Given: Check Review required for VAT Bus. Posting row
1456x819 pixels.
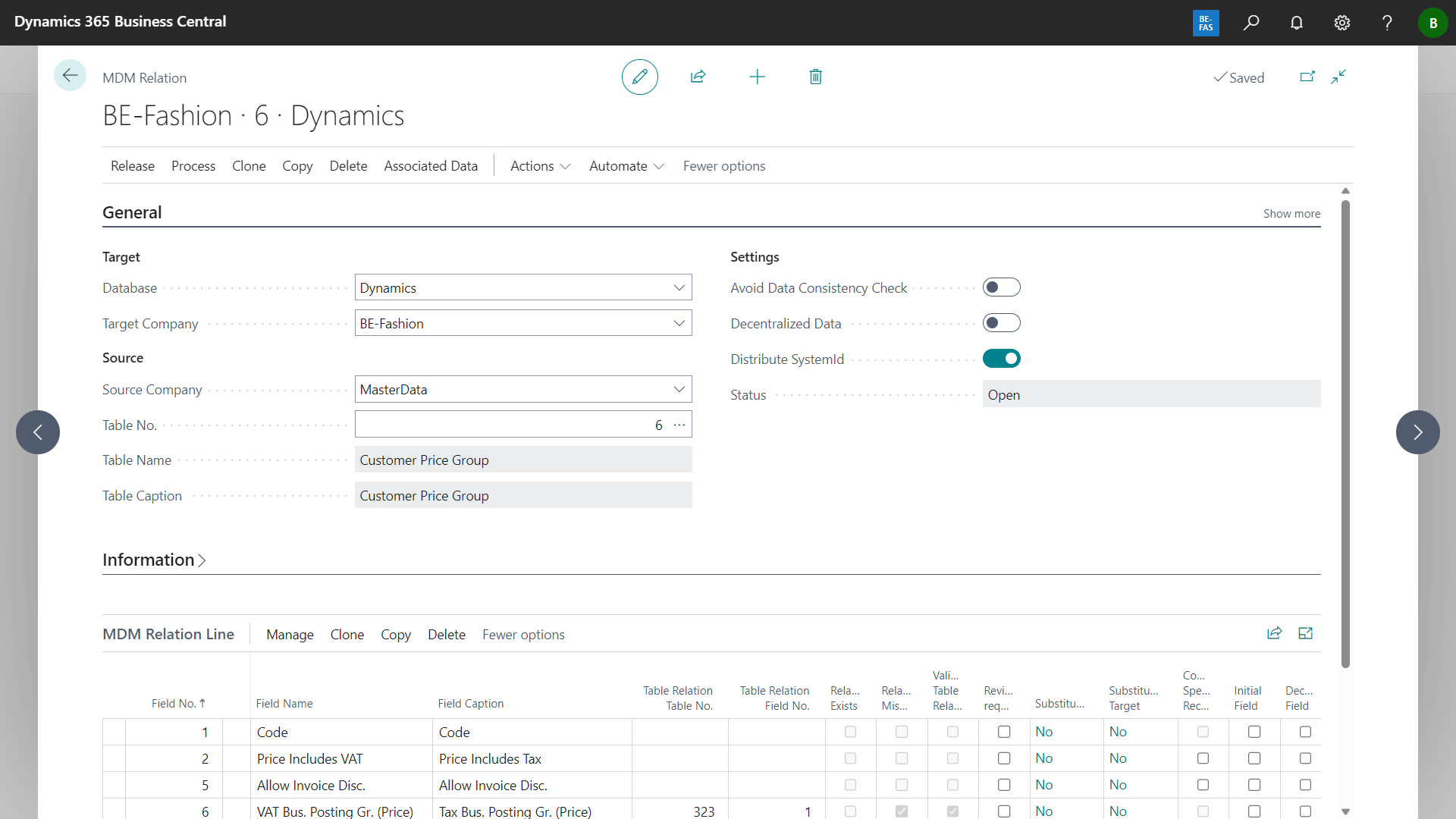Looking at the screenshot, I should click(x=1004, y=811).
